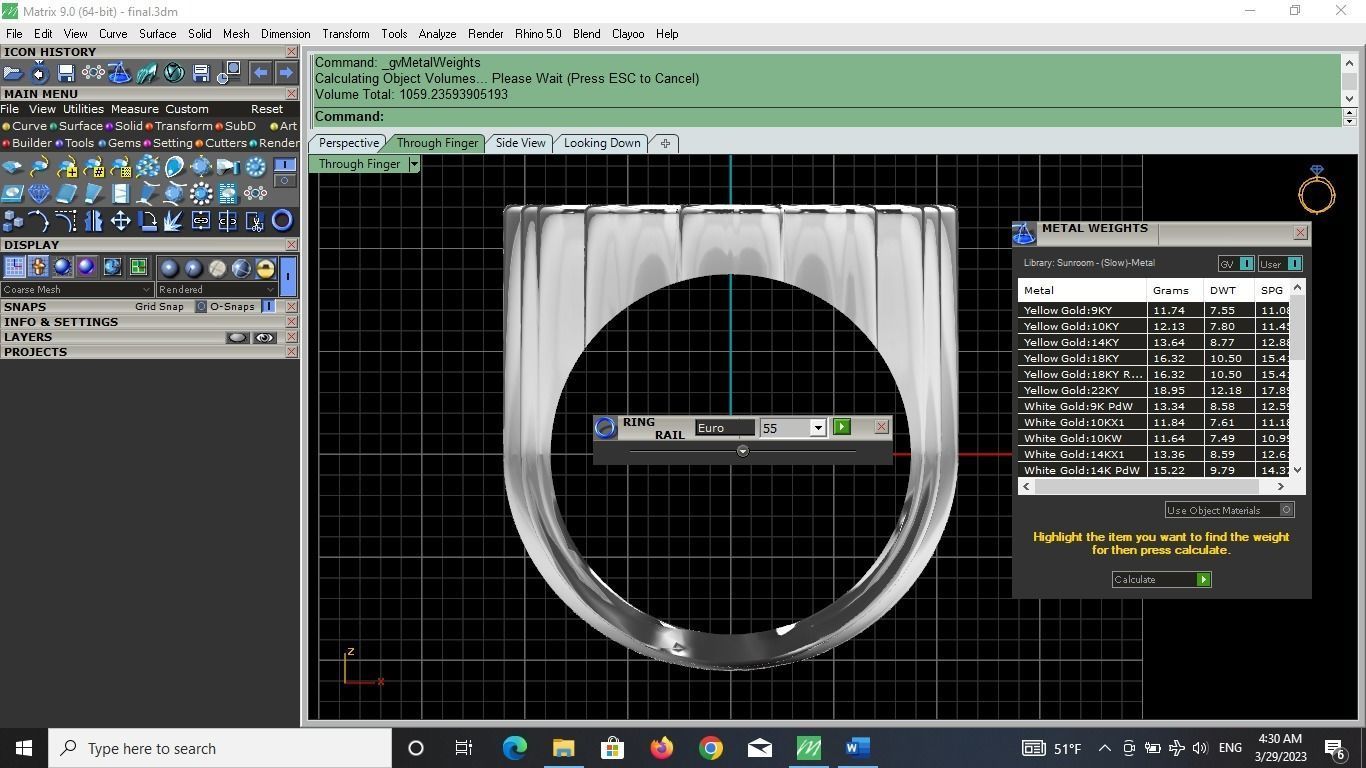Click the grid axes display icon
This screenshot has height=768, width=1366.
click(15, 267)
